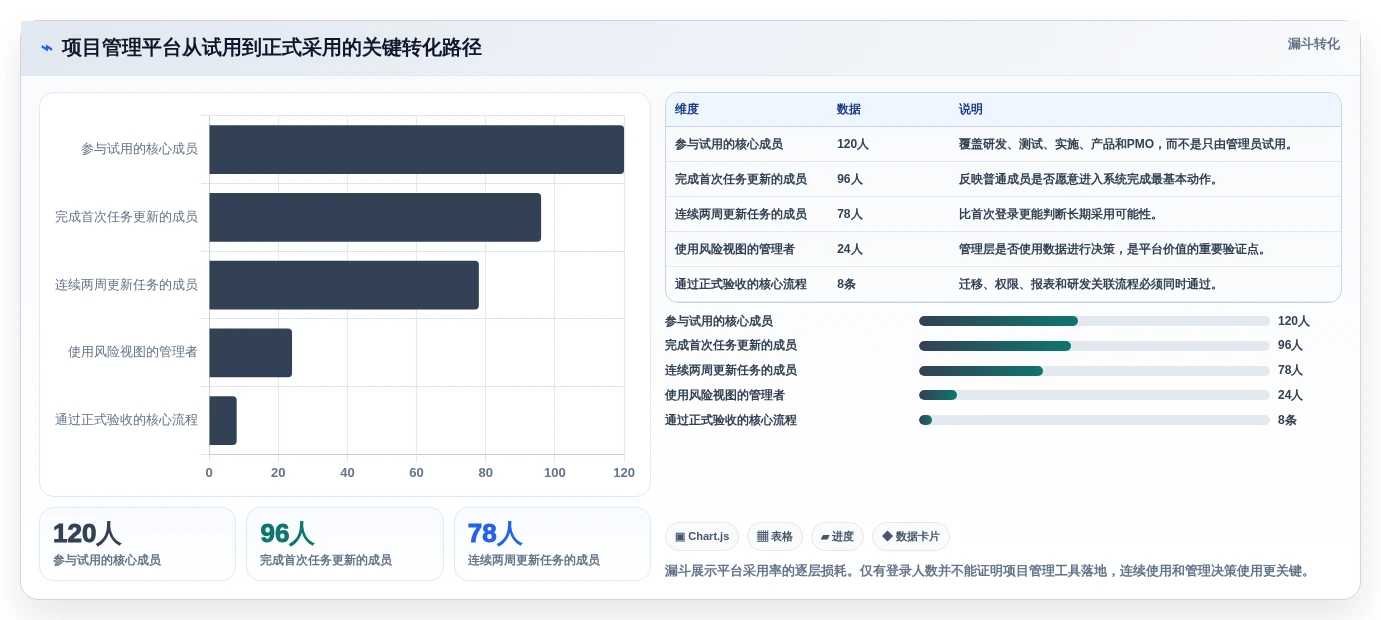Click the y-axis label 通过正式验收的核心流程
The height and width of the screenshot is (620, 1381).
[x=126, y=420]
